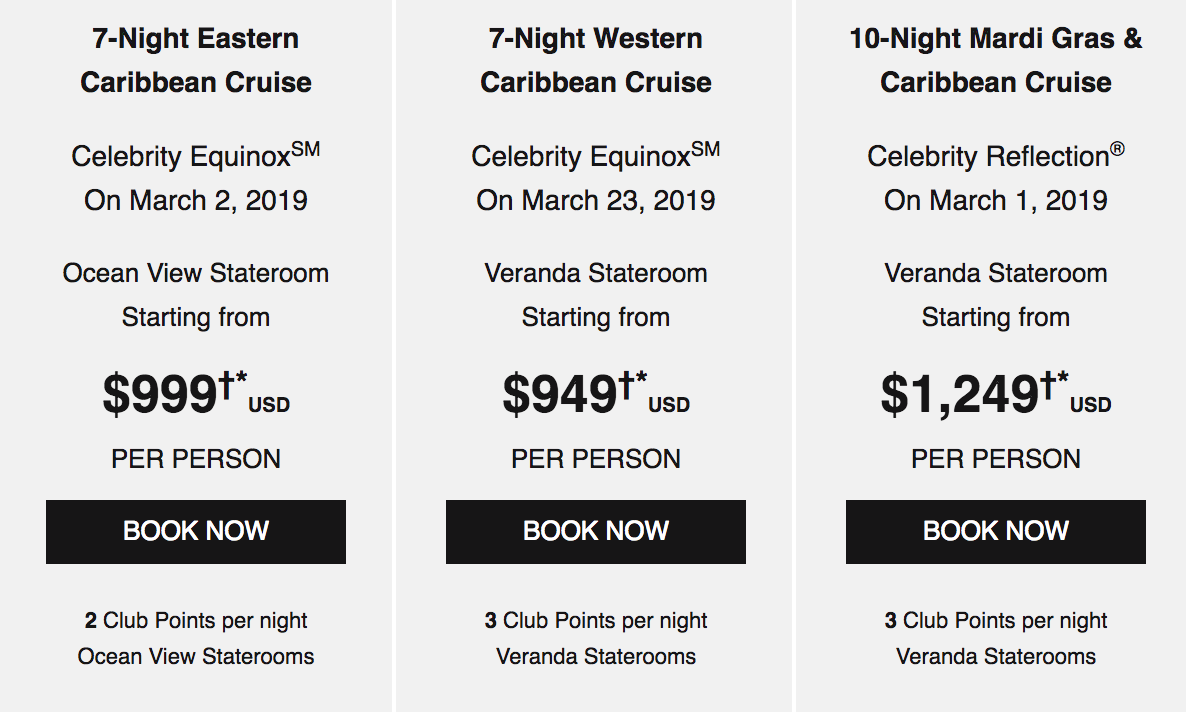Click 3 Club Points under Mardi Gras cruise
Viewport: 1186px width, 712px height.
click(995, 620)
